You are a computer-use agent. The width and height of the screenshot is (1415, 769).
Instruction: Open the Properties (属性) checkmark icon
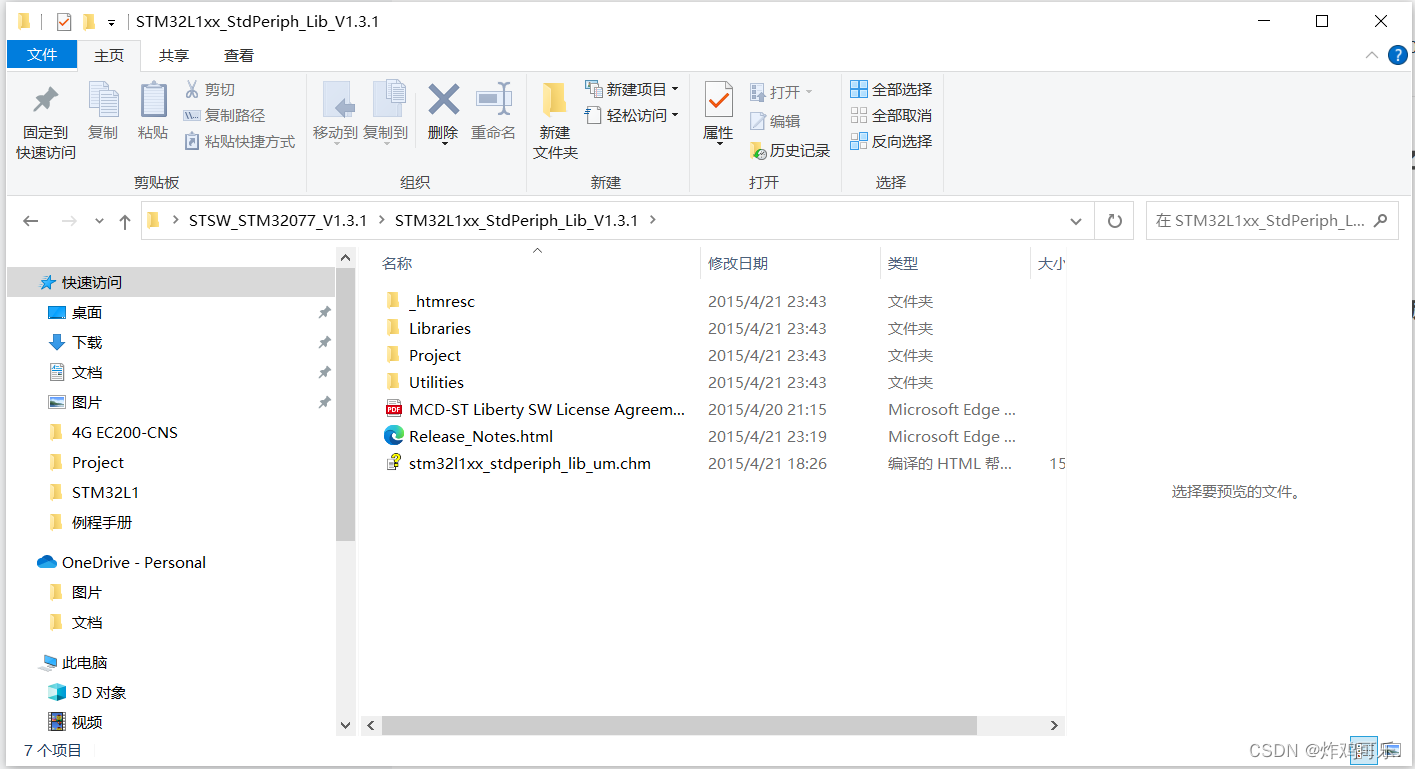pos(718,101)
